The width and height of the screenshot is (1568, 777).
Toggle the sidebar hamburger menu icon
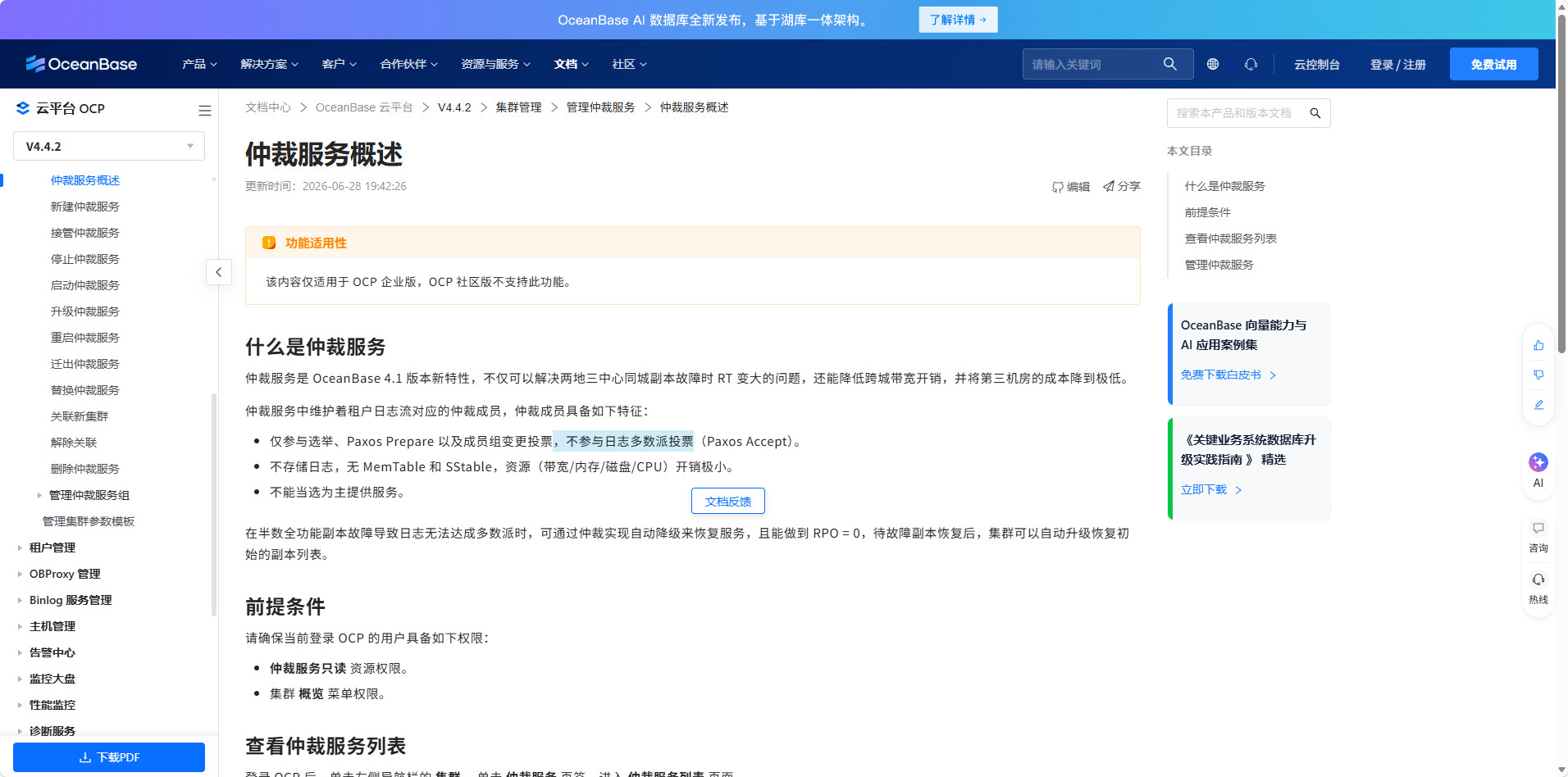click(205, 110)
